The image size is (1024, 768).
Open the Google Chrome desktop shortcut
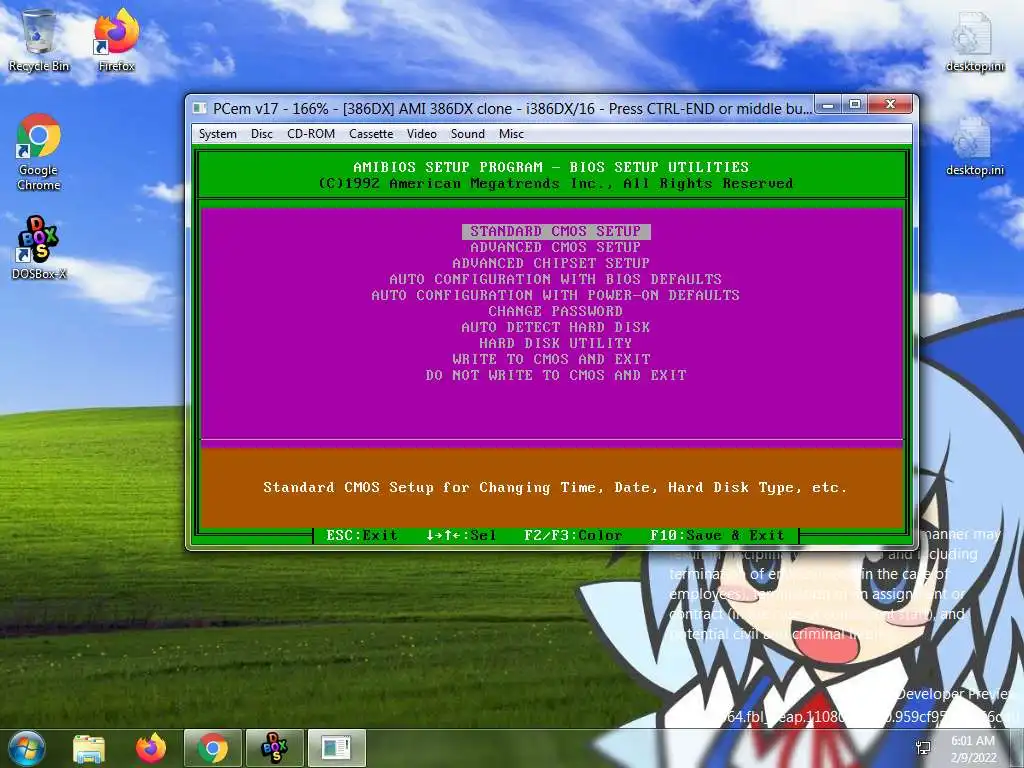tap(39, 152)
